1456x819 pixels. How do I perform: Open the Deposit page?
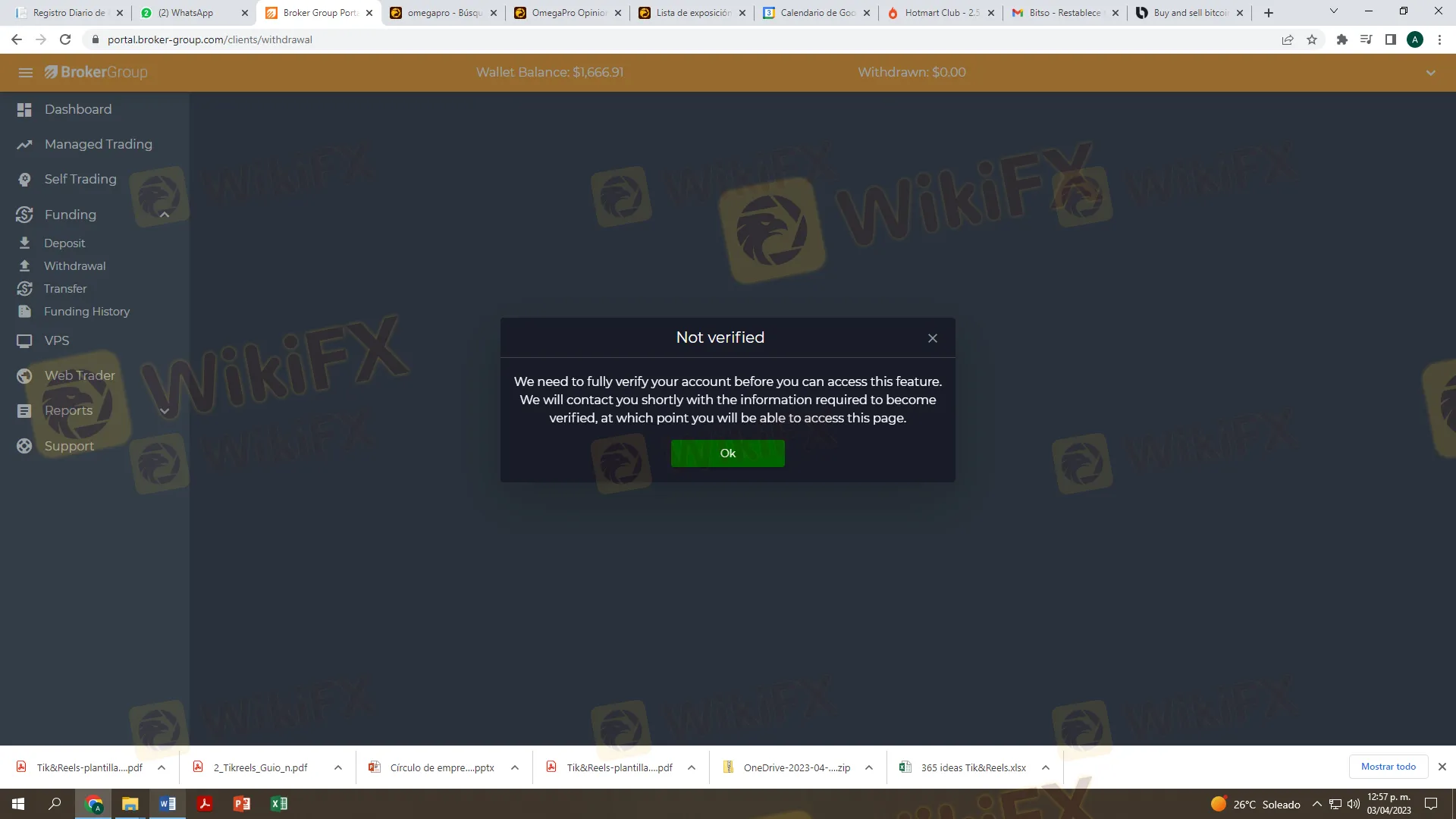(64, 243)
